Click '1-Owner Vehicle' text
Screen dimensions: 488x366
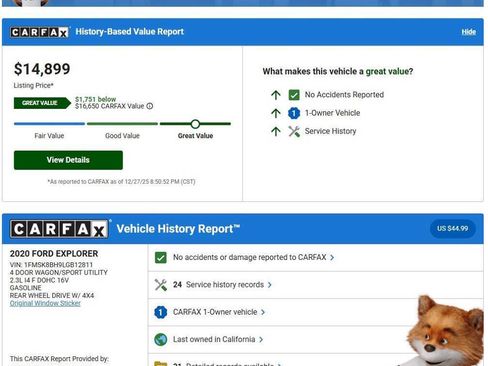point(332,113)
